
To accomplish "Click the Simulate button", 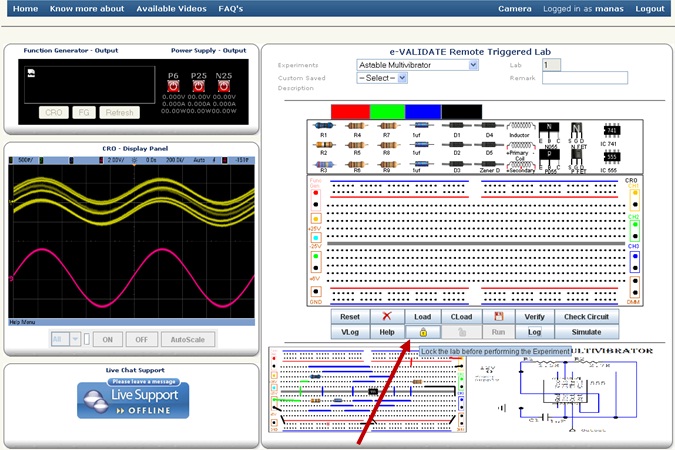I will [x=585, y=332].
